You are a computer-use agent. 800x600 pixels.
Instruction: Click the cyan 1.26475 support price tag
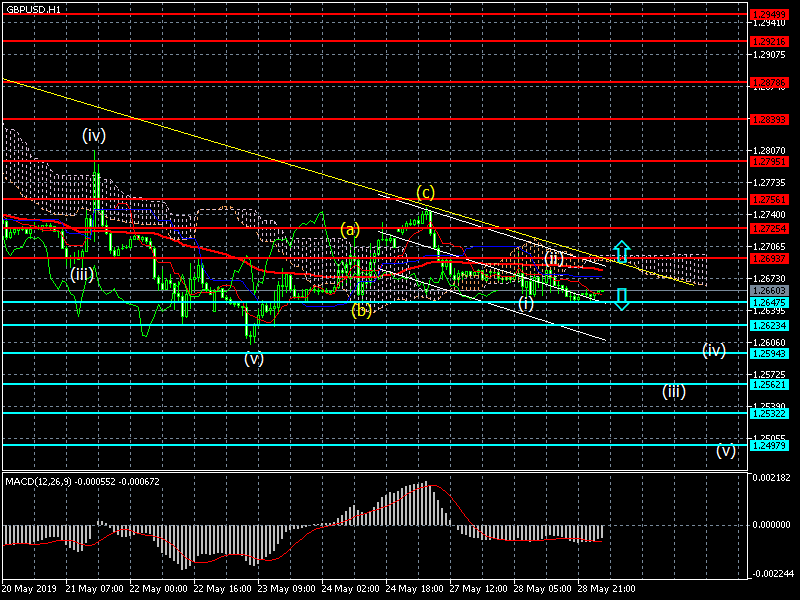tap(770, 301)
